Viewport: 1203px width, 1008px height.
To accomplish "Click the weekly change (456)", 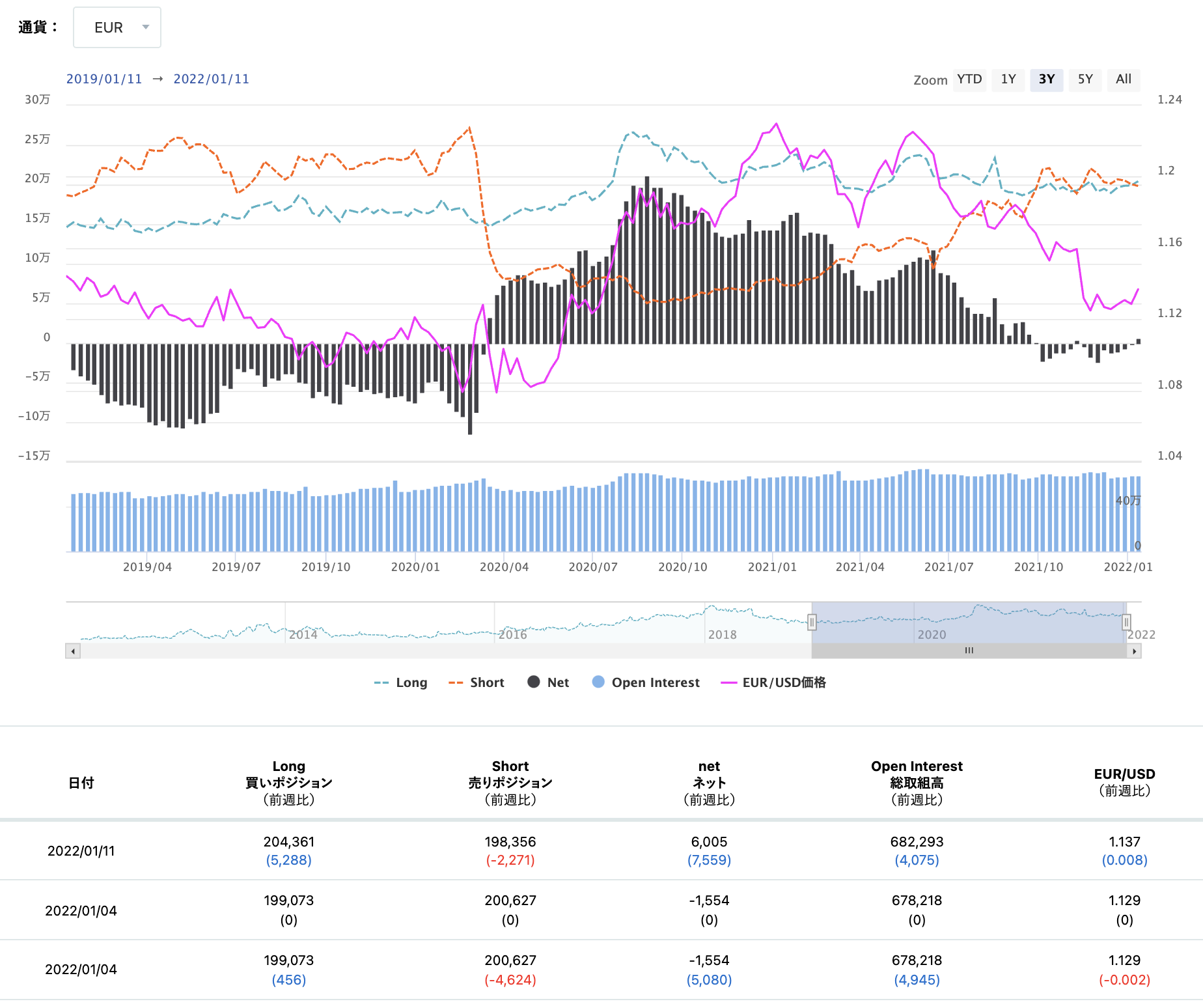I will (x=289, y=980).
